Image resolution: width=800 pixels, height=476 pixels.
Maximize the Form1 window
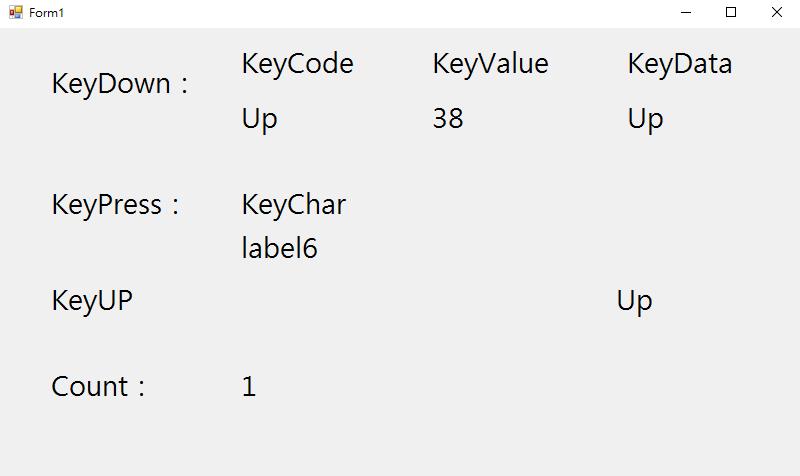pos(731,12)
